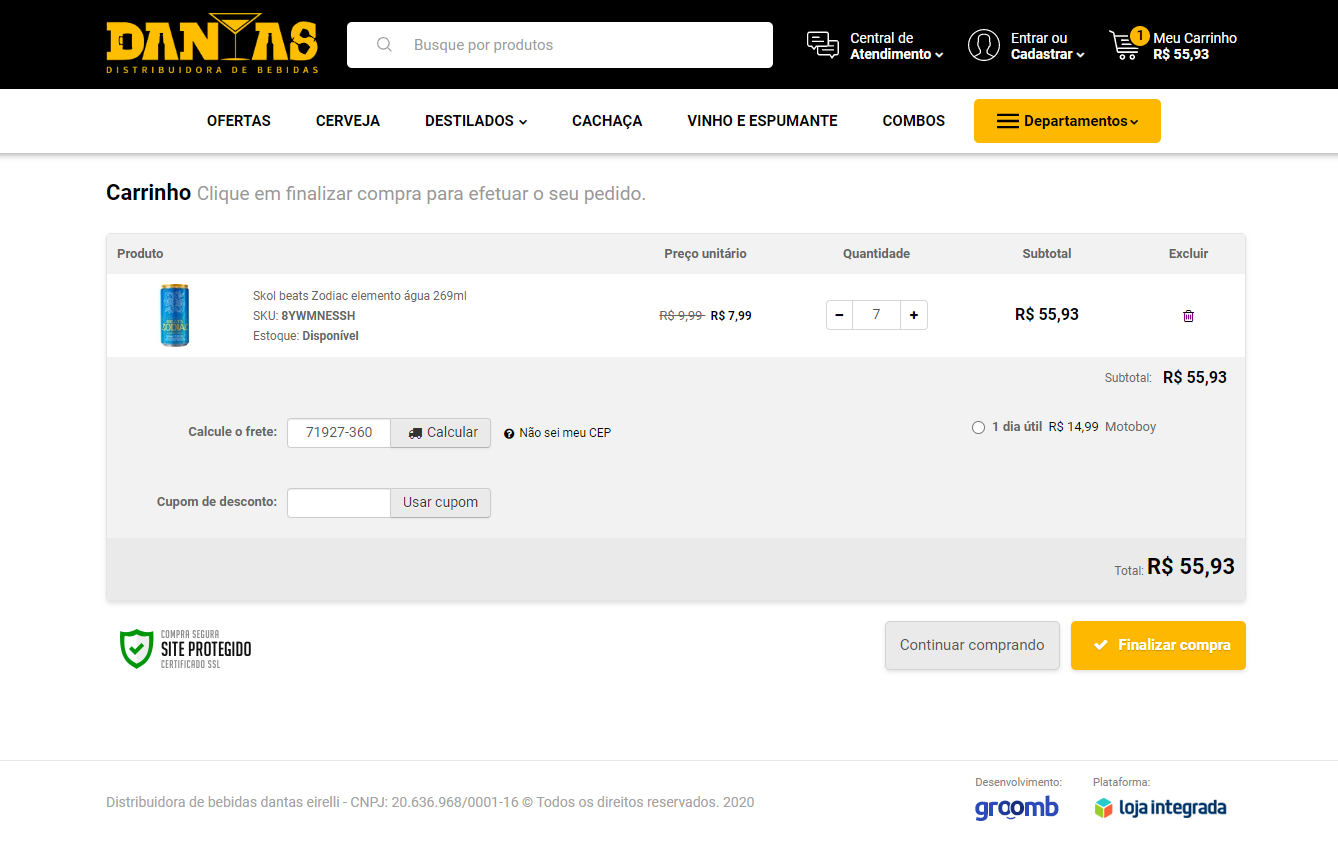The height and width of the screenshot is (860, 1338).
Task: Select the Motoboy shipping option
Action: tap(978, 428)
